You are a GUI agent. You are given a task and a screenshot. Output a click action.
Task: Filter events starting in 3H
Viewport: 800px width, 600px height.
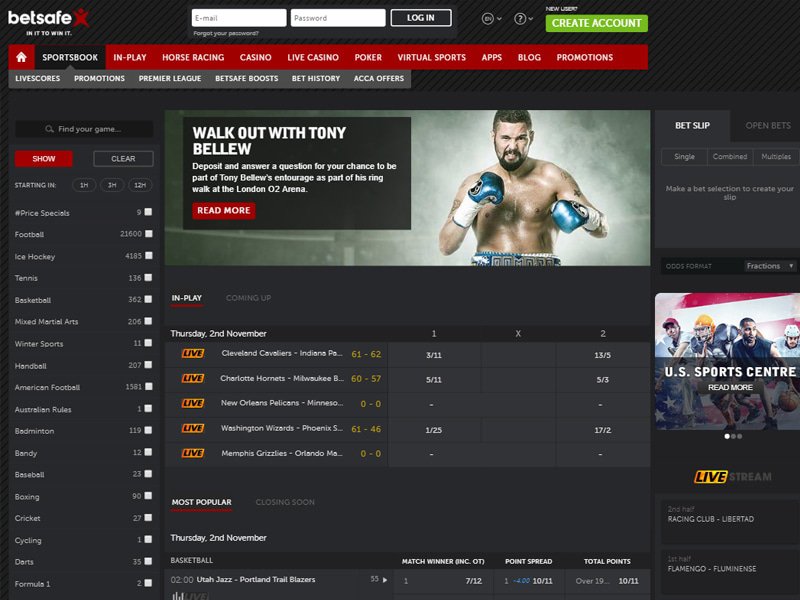pyautogui.click(x=112, y=185)
